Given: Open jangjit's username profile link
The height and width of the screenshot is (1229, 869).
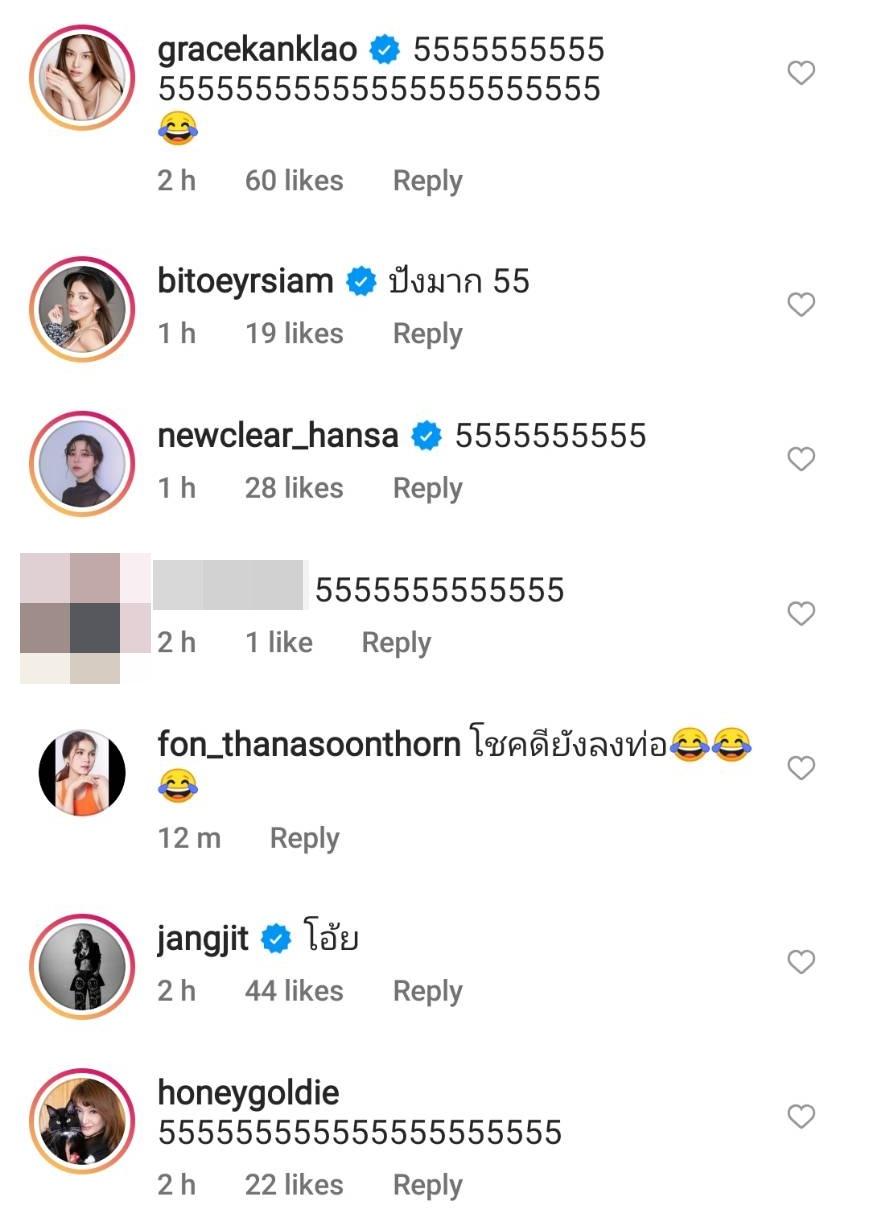Looking at the screenshot, I should pos(203,940).
